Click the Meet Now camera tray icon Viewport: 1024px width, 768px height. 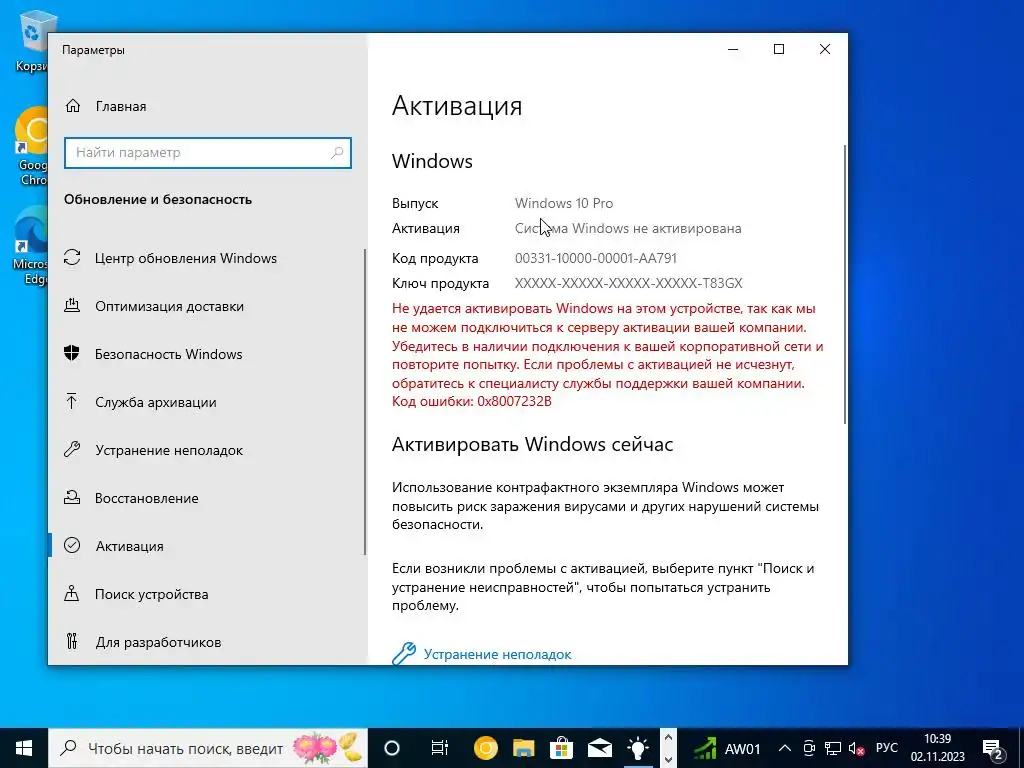click(x=809, y=748)
